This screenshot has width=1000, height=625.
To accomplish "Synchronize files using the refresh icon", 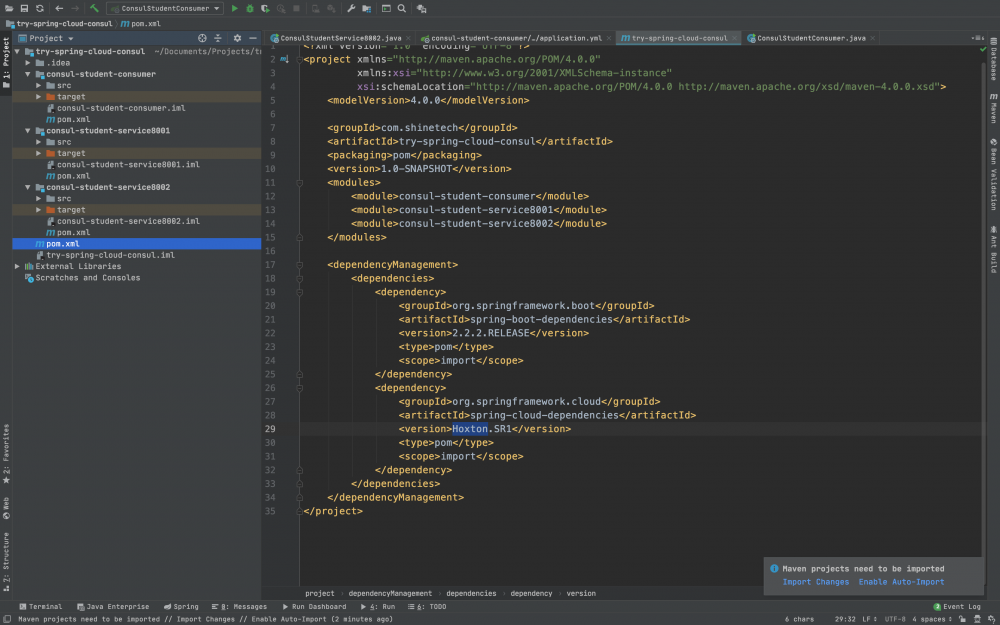I will coord(39,6).
